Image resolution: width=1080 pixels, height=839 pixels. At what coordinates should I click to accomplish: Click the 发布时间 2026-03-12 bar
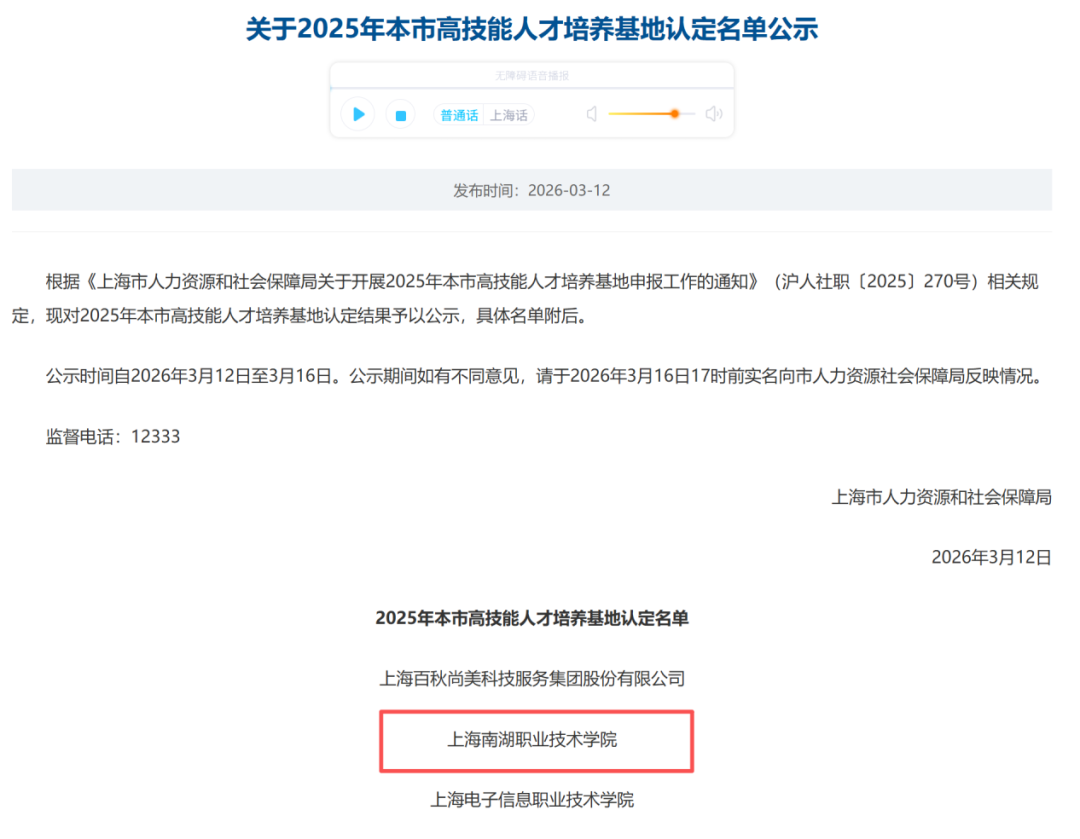pos(532,190)
